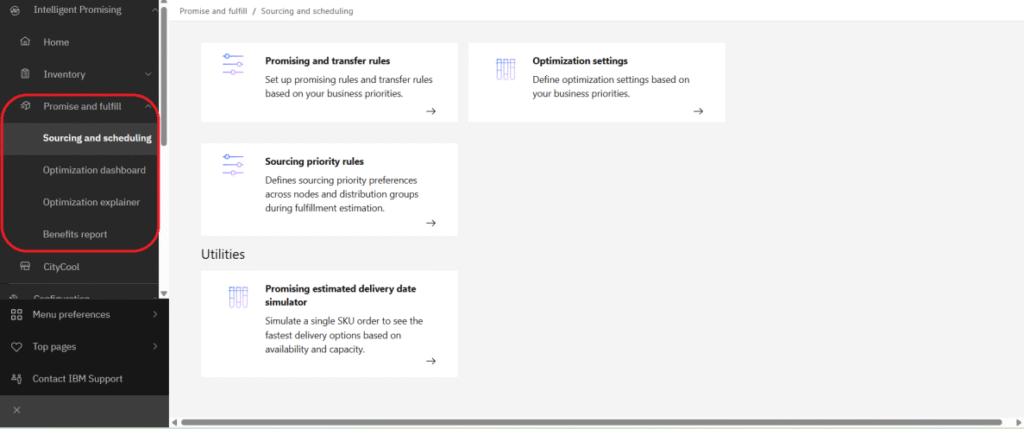Select Optimization explainer in the sidebar

point(91,202)
